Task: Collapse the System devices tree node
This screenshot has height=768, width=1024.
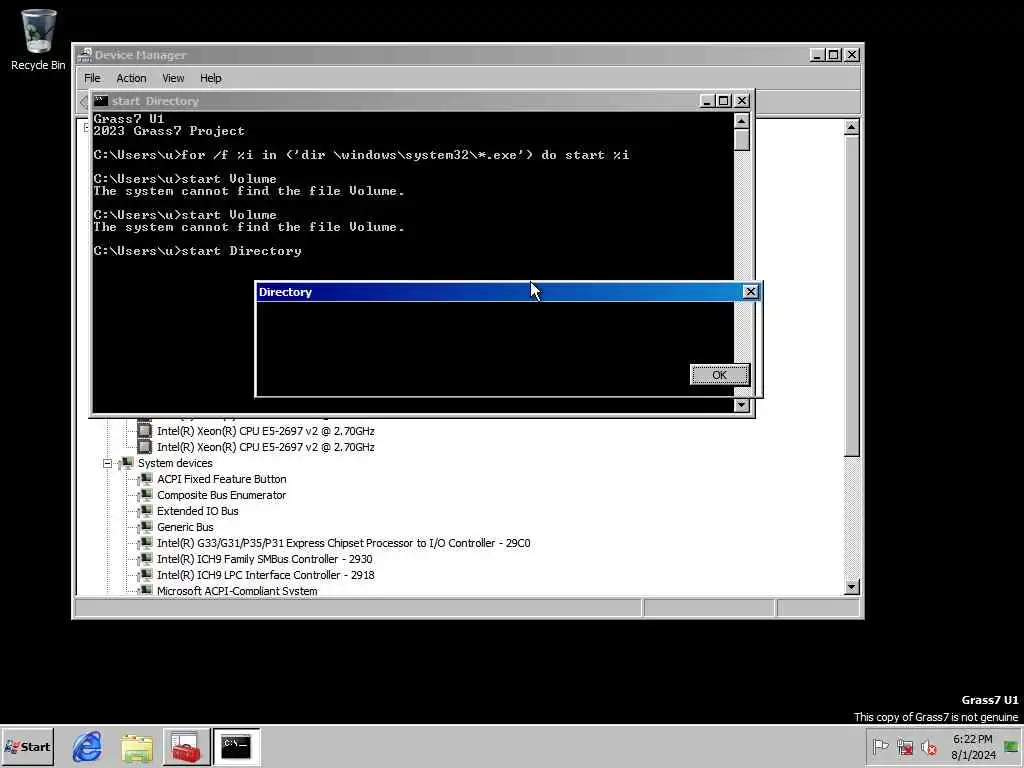Action: 107,464
